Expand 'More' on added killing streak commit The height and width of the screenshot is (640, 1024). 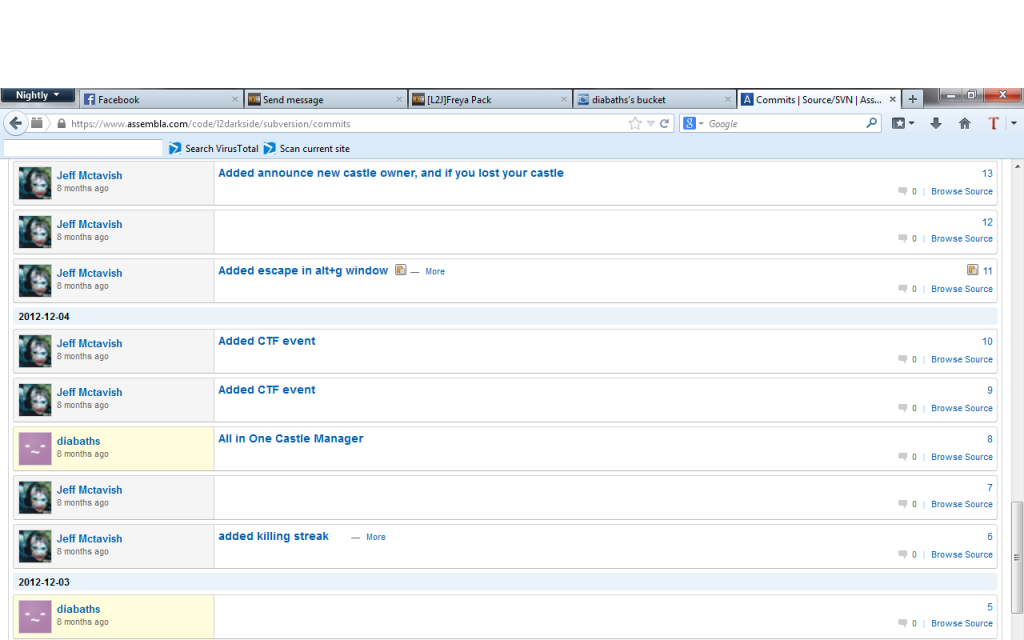tap(375, 537)
